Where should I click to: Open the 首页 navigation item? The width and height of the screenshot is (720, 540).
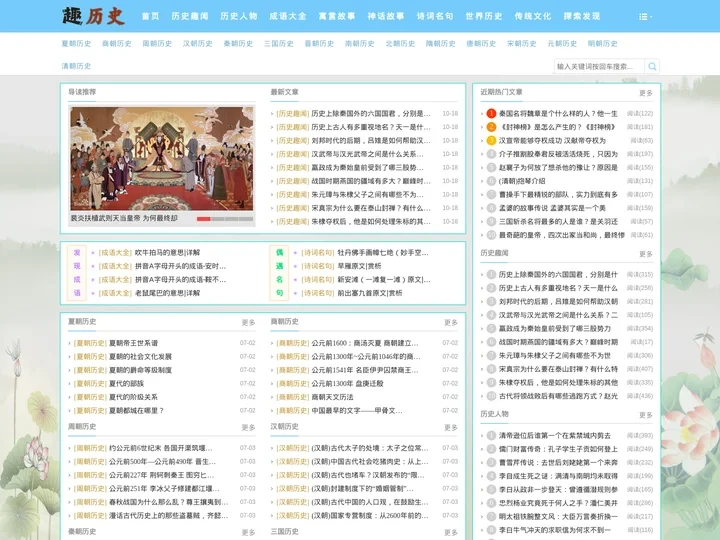[x=151, y=16]
